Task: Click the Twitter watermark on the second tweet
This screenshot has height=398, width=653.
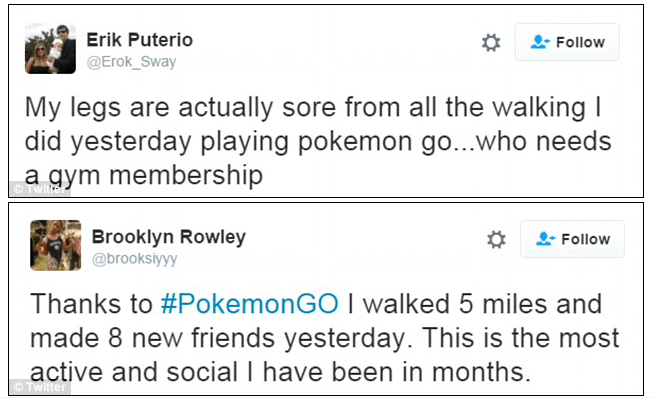Action: point(40,387)
